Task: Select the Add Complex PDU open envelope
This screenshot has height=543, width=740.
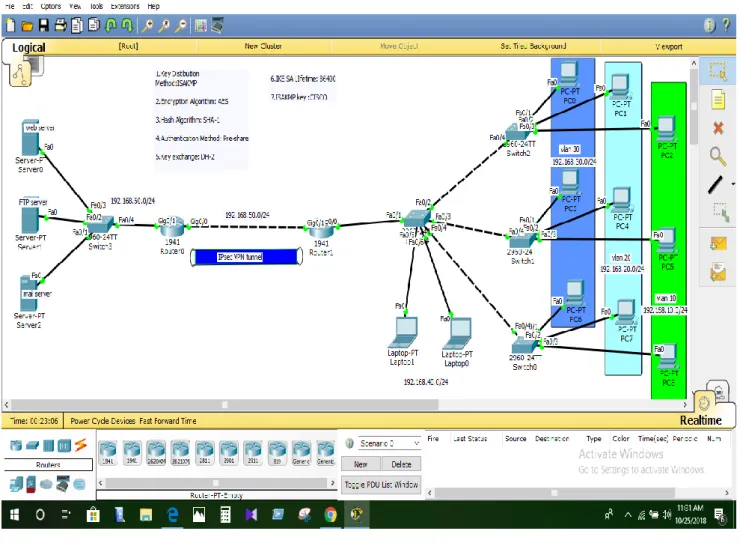Action: (718, 272)
